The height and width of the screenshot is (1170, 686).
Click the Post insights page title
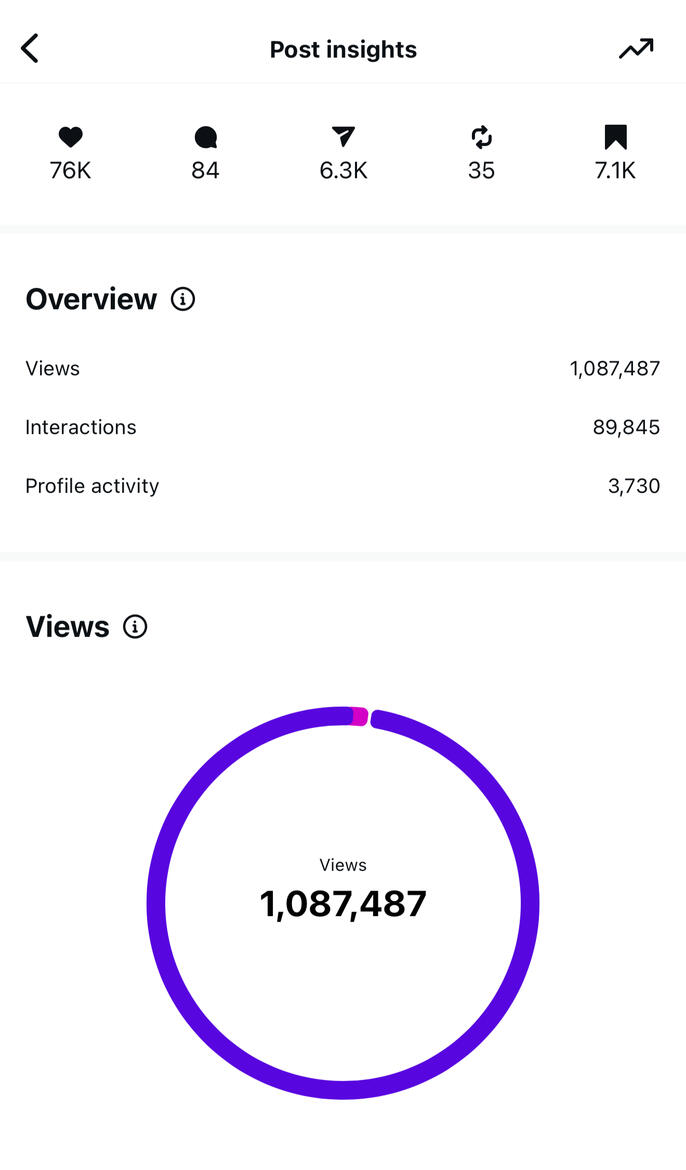343,50
